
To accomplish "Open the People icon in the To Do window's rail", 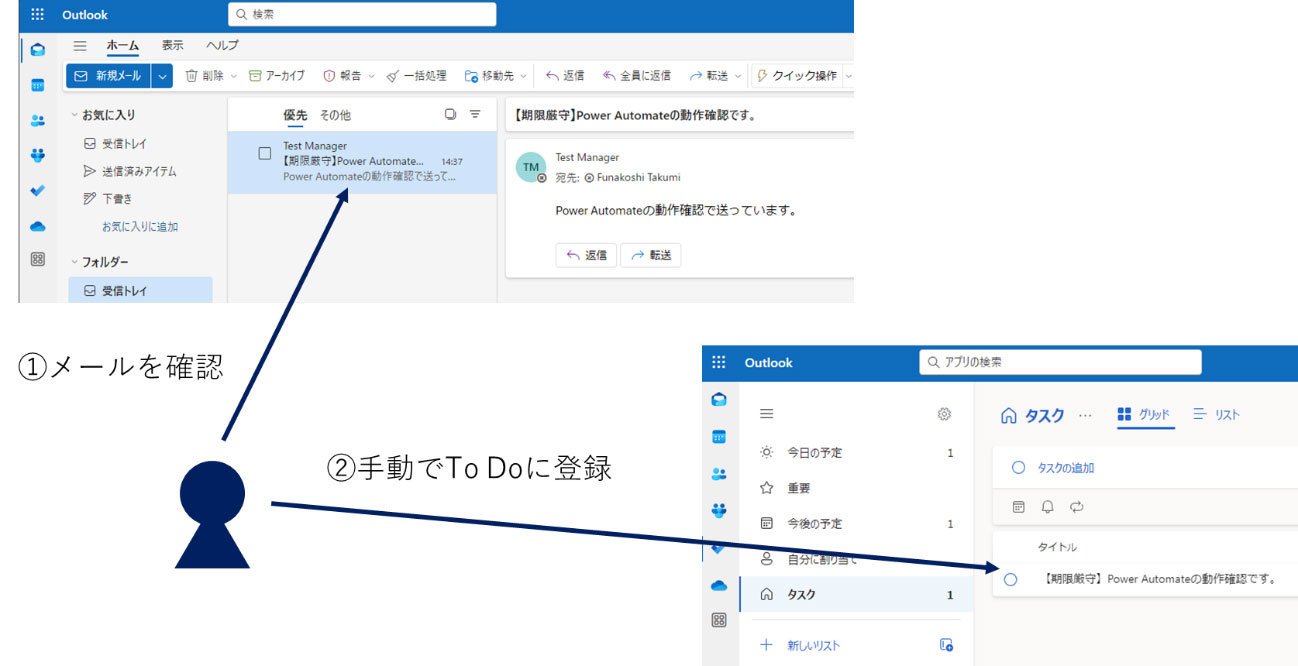I will pyautogui.click(x=719, y=474).
